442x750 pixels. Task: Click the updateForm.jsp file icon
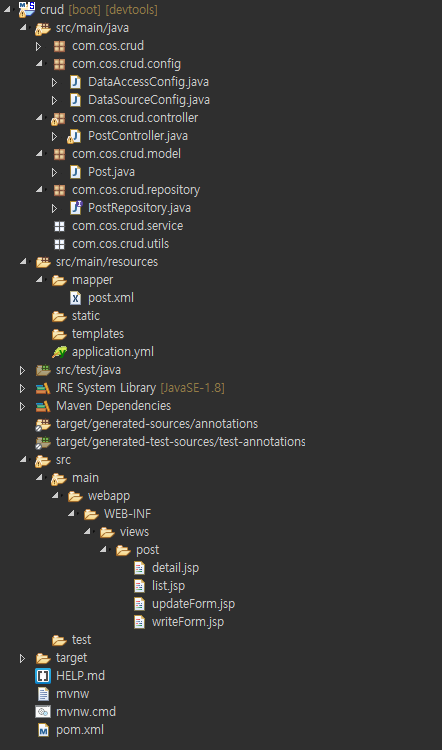140,604
